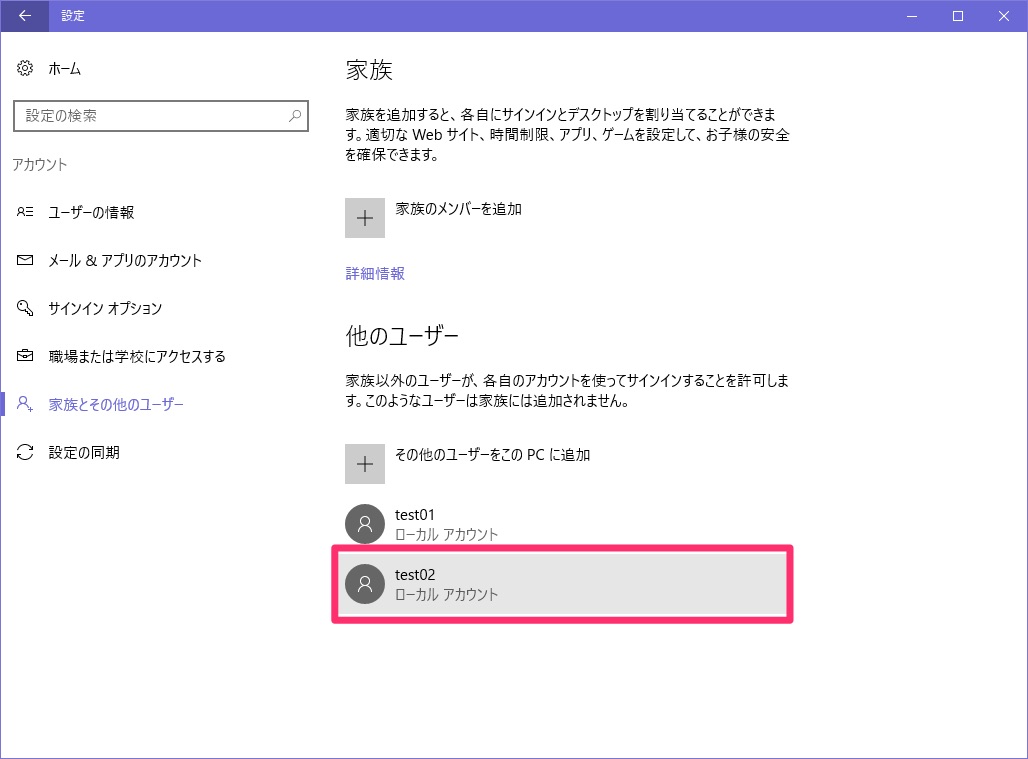Image resolution: width=1028 pixels, height=759 pixels.
Task: Focus the 設定の検索 search field
Action: [161, 116]
